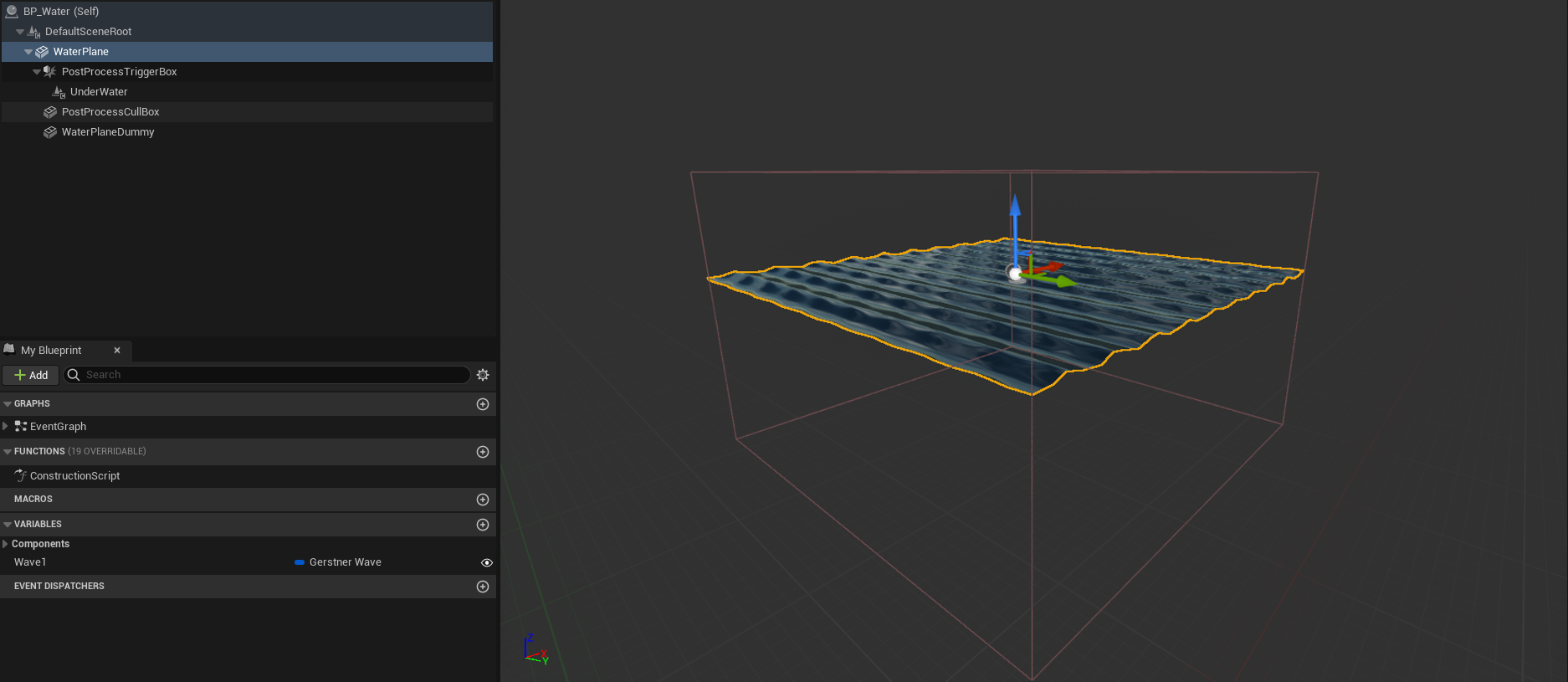Add a new variable with plus icon
Image resolution: width=1568 pixels, height=682 pixels.
483,525
